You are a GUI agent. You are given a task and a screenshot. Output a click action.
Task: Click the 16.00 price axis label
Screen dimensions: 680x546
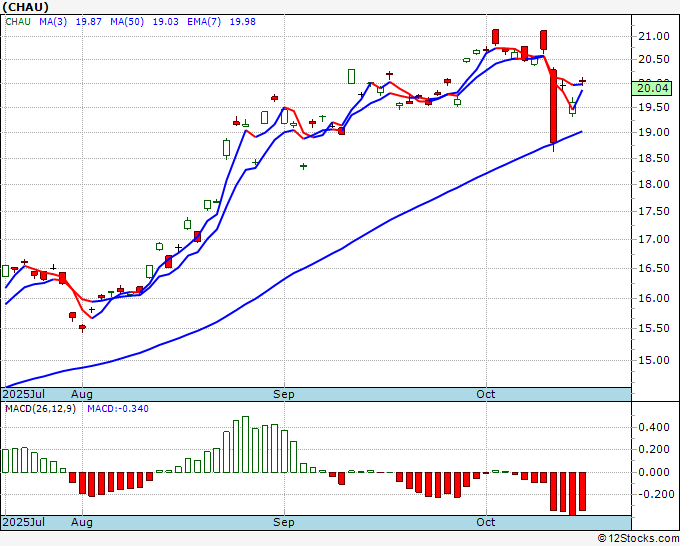click(x=654, y=298)
